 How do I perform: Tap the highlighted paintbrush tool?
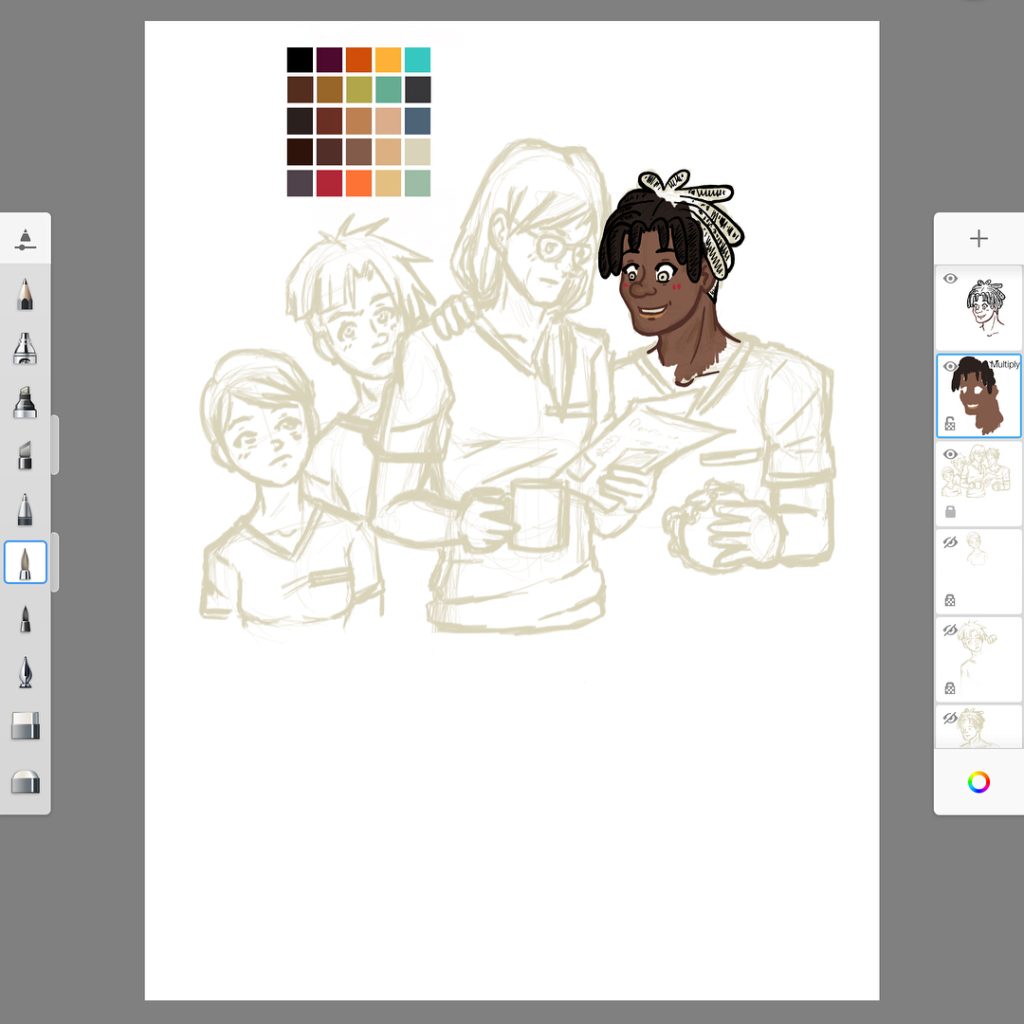25,562
